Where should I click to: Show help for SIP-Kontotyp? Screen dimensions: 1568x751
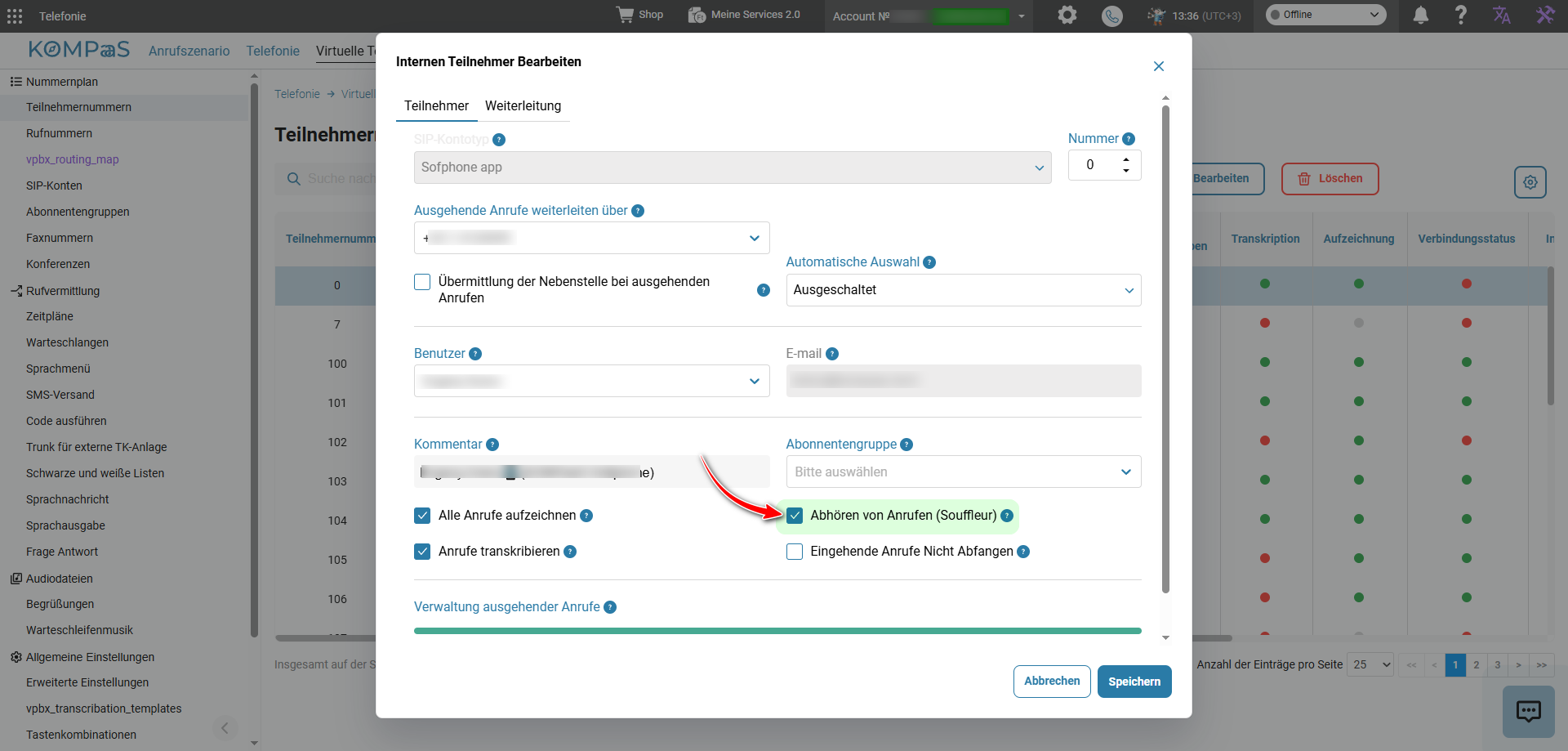(499, 140)
